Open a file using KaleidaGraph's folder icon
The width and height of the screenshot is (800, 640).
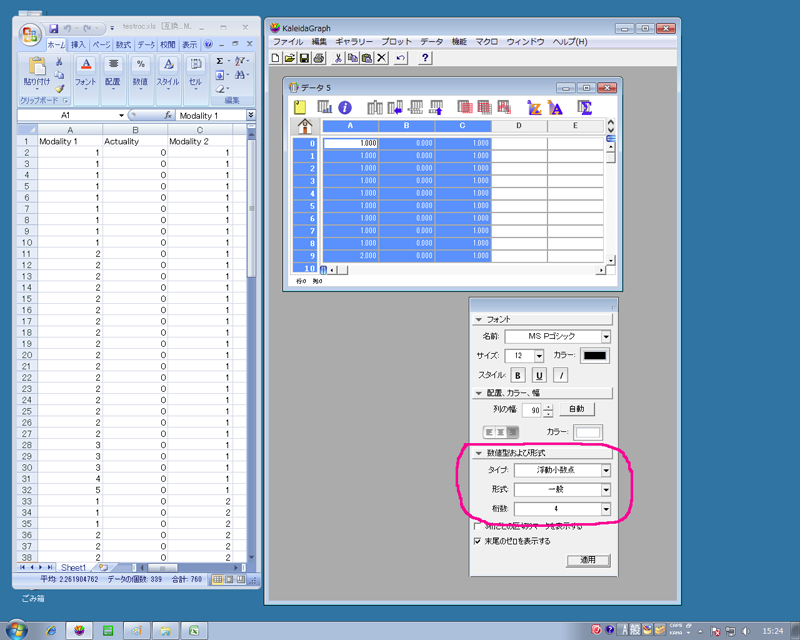click(x=290, y=58)
